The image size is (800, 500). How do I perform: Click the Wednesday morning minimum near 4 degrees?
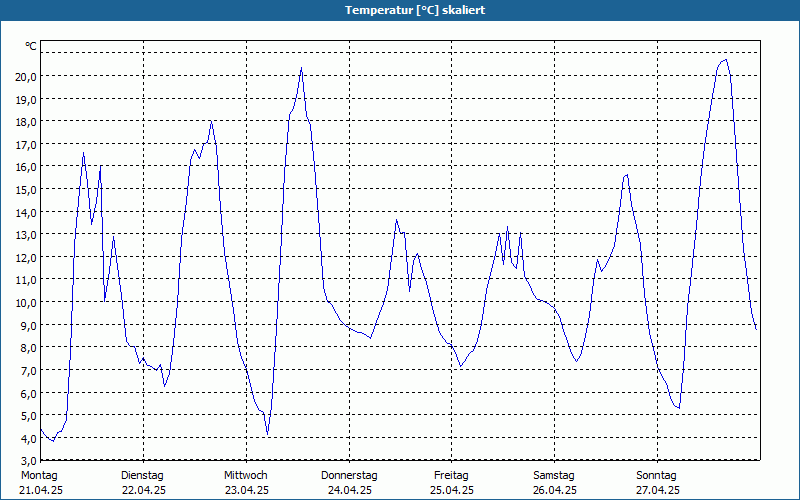click(268, 434)
